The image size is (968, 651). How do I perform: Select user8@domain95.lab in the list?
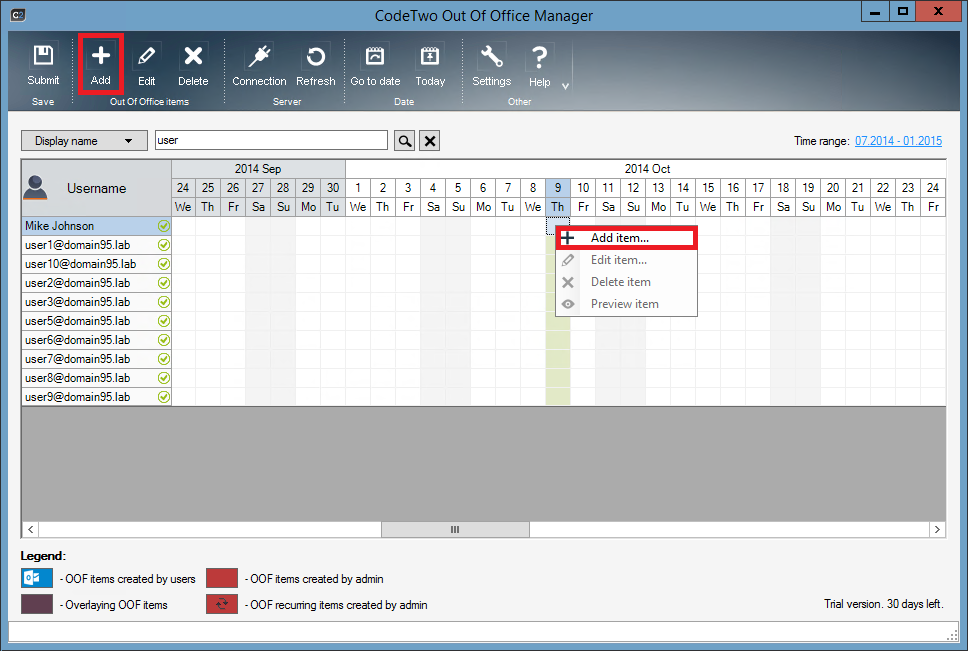[x=96, y=378]
